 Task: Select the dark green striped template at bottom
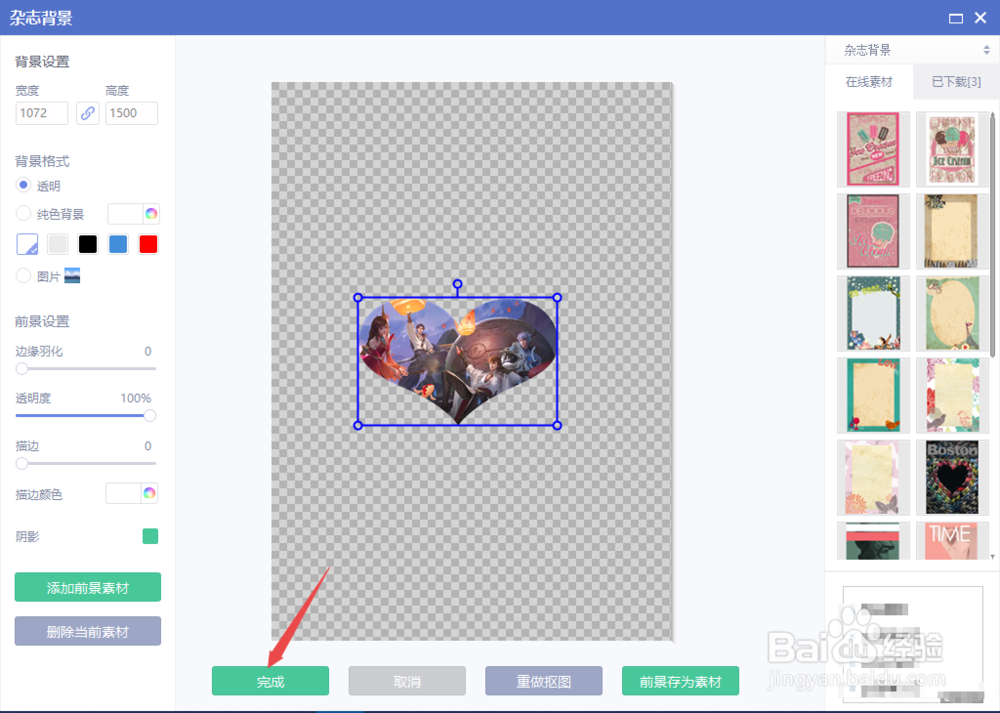(873, 541)
